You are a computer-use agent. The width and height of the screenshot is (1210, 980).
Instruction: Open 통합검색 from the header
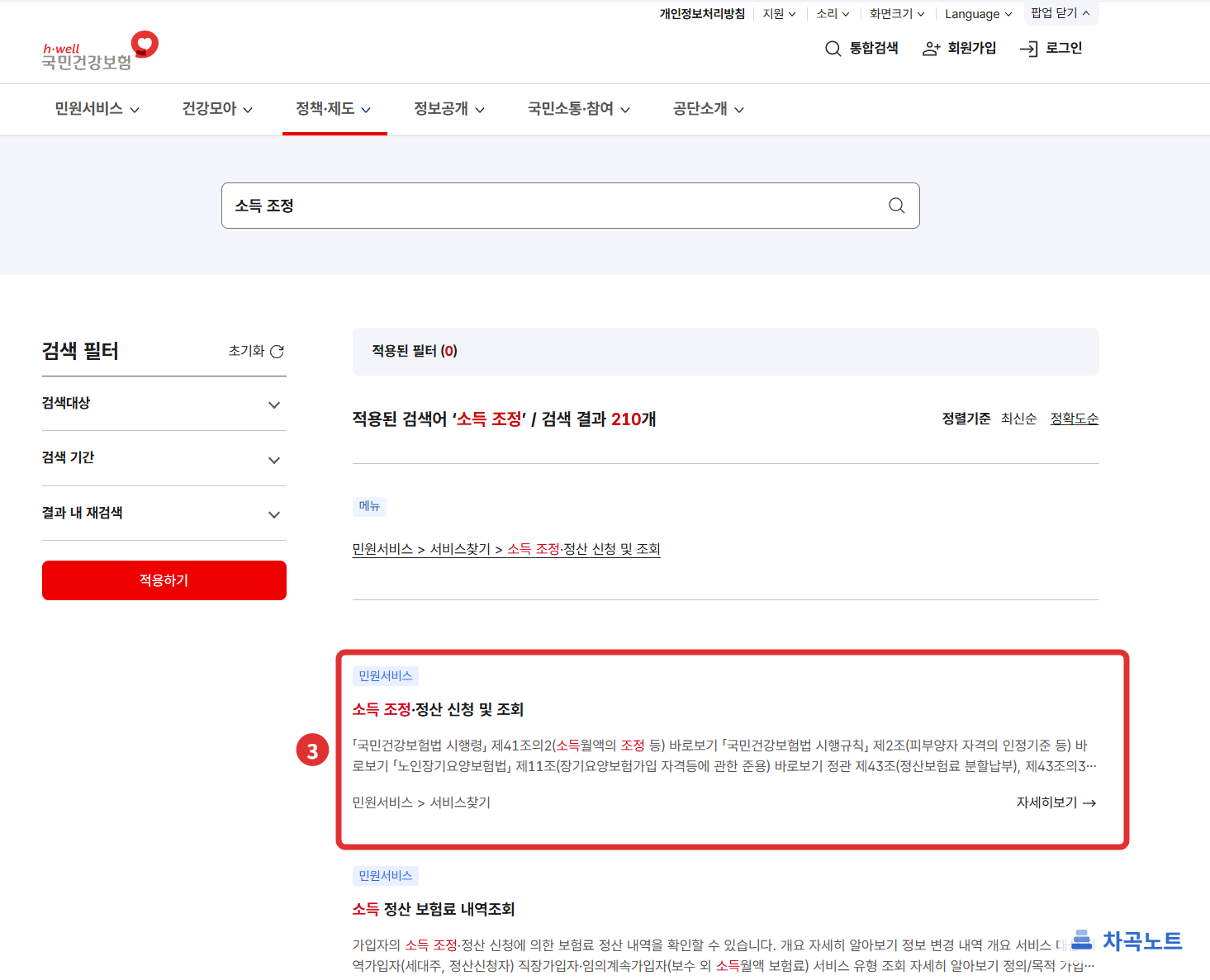tap(861, 49)
